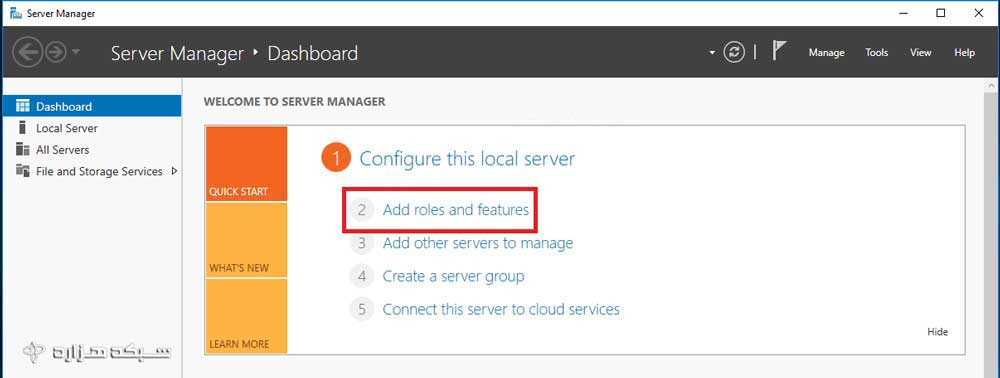Refresh the Server Manager dashboard

click(734, 52)
